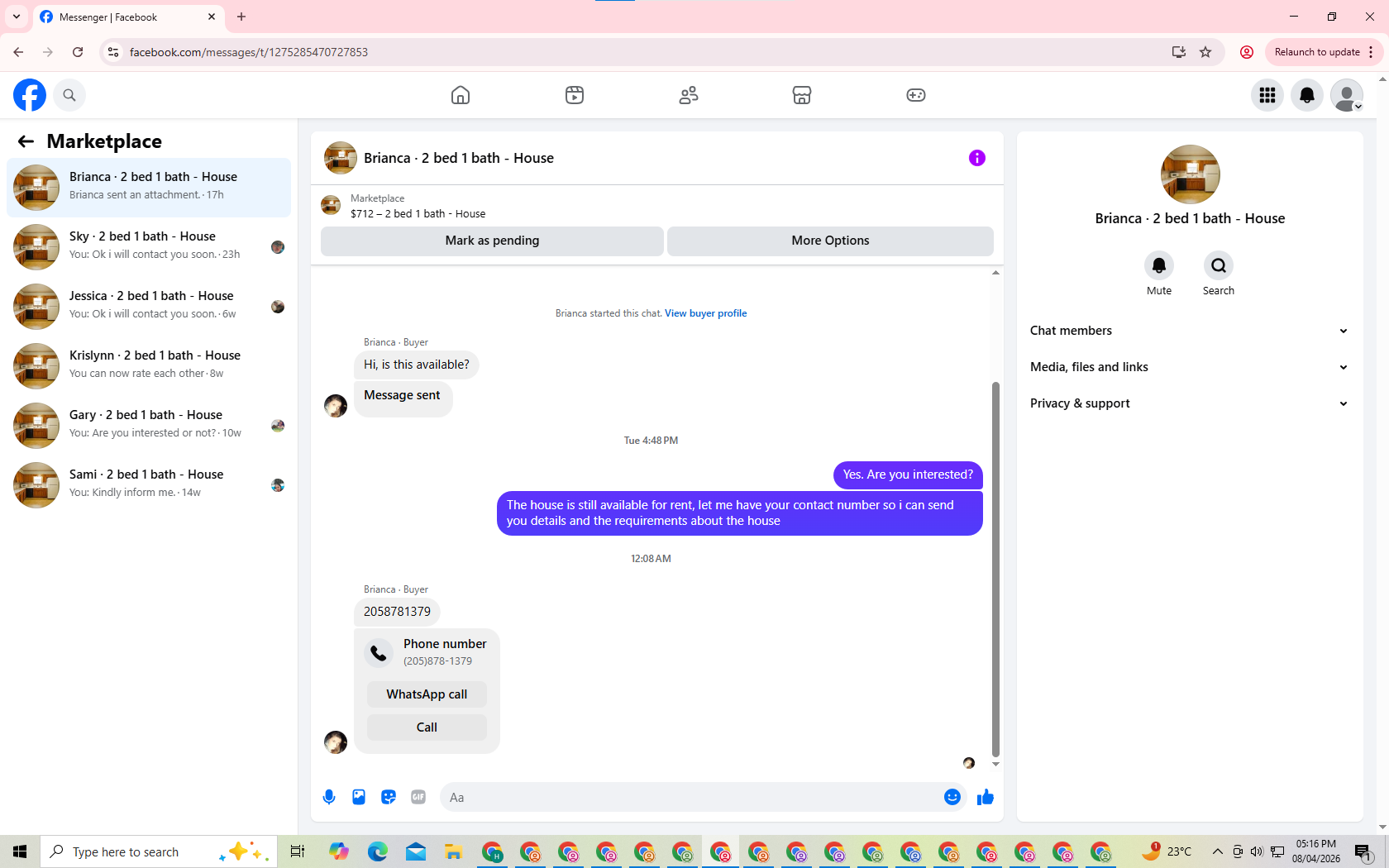Click the Aa message input field
The width and height of the screenshot is (1389, 868).
(x=691, y=797)
